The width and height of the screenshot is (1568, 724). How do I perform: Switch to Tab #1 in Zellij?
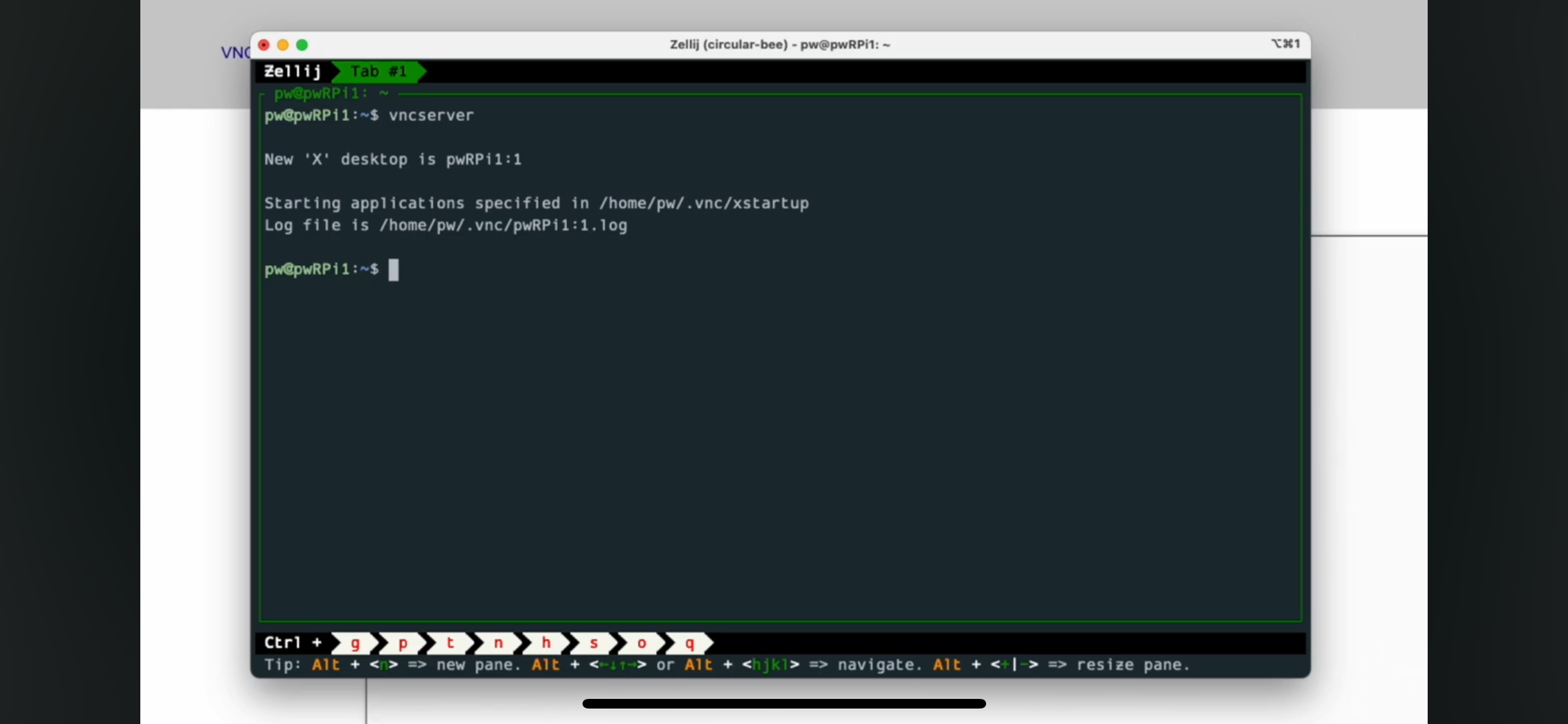[378, 71]
